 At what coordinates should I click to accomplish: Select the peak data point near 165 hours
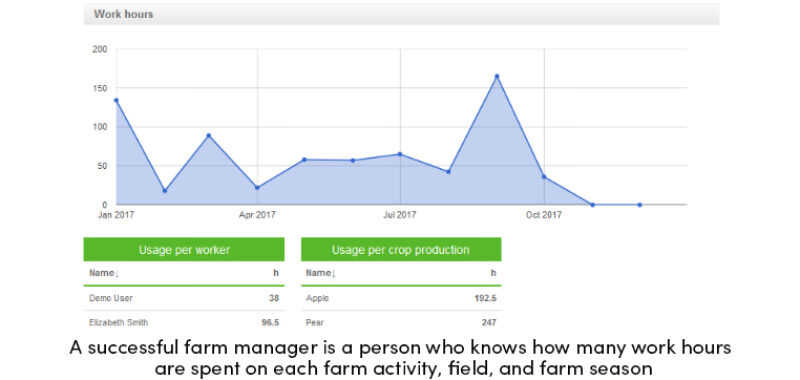pos(496,77)
